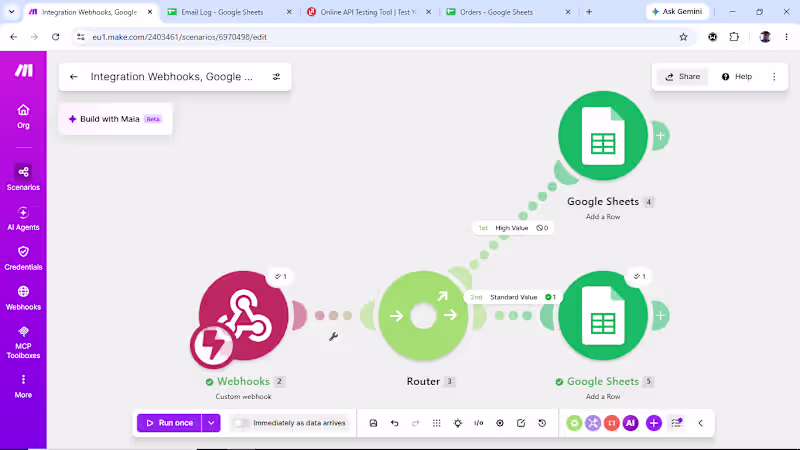The image size is (800, 450).
Task: Switch to Online API Testing Tool tab
Action: point(368,12)
